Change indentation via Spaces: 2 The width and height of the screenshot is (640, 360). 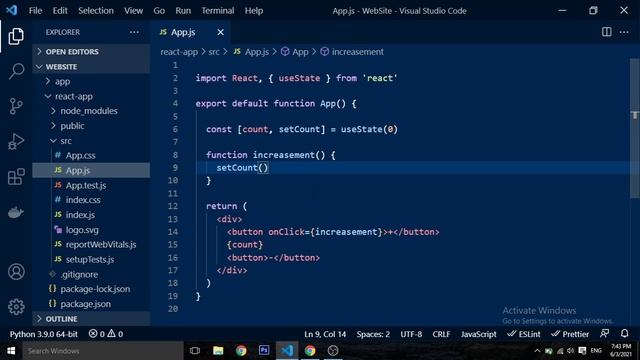tap(373, 334)
